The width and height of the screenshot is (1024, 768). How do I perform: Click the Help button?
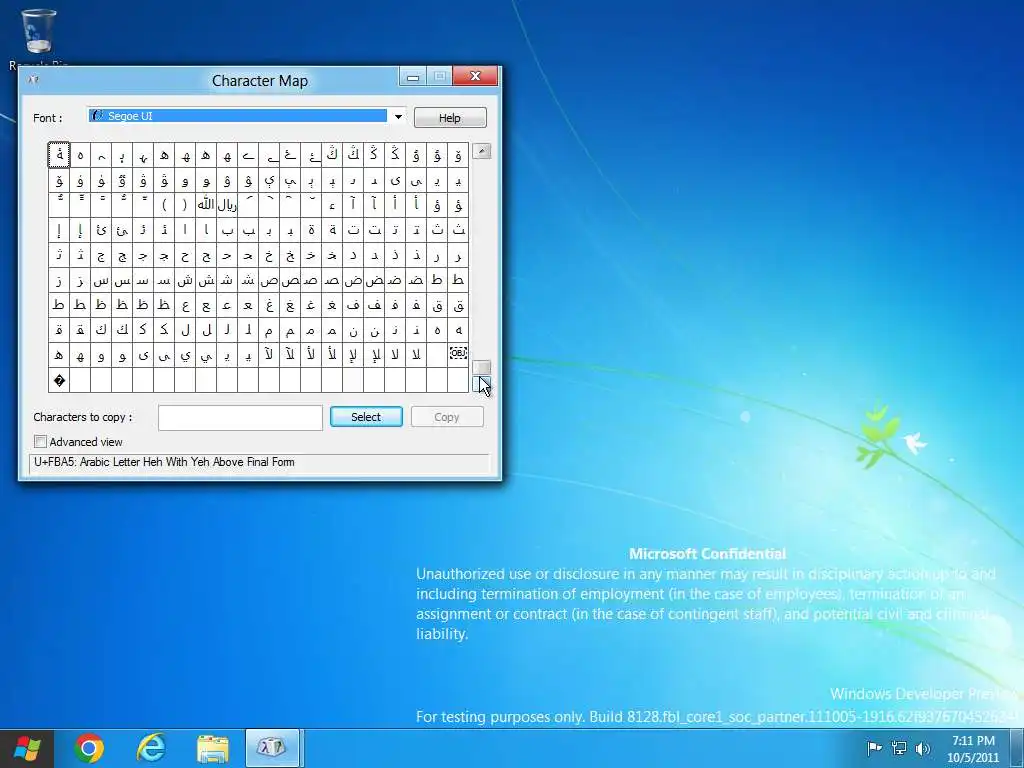tap(450, 118)
